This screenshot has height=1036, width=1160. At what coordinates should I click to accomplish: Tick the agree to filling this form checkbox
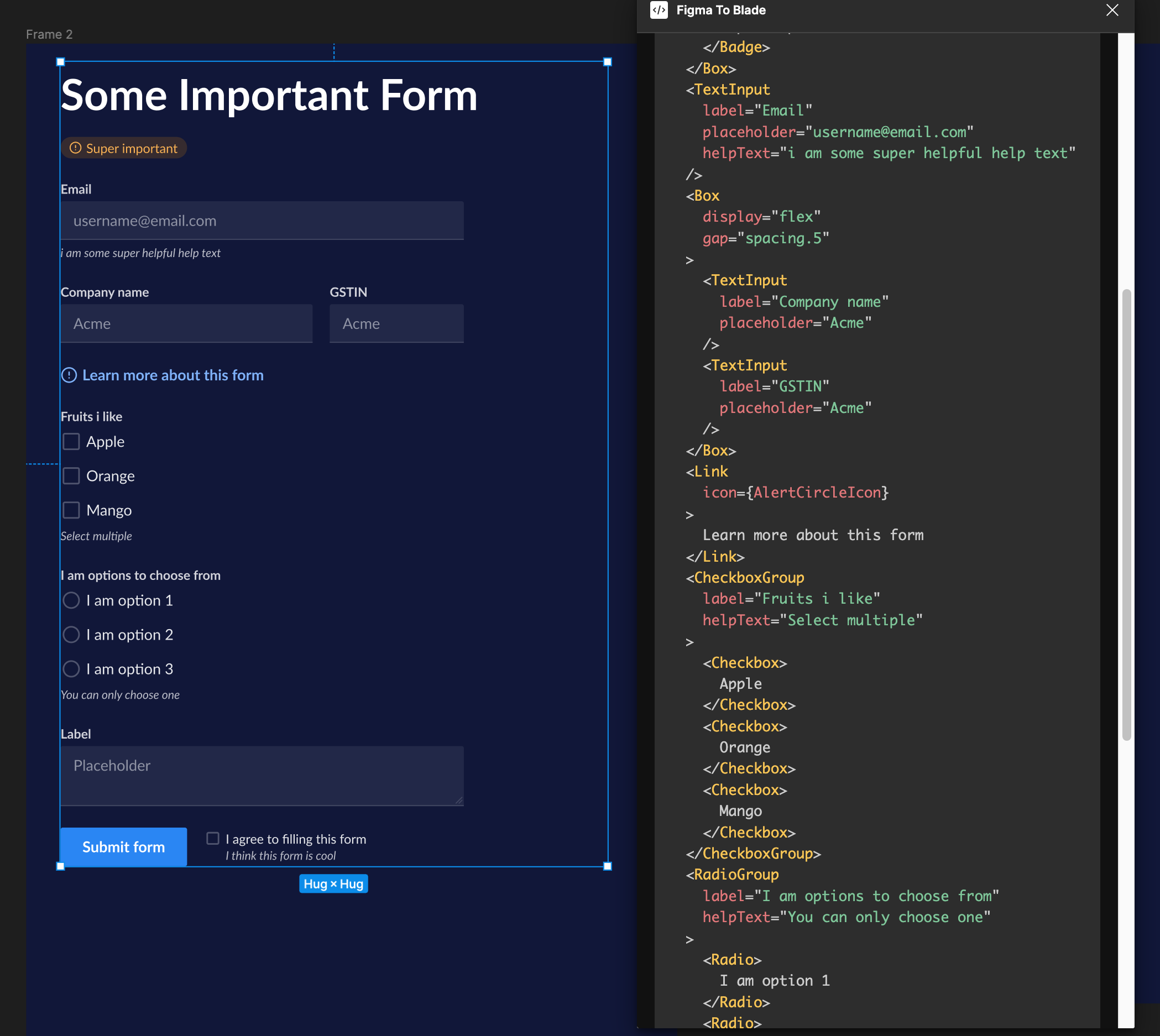tap(213, 839)
